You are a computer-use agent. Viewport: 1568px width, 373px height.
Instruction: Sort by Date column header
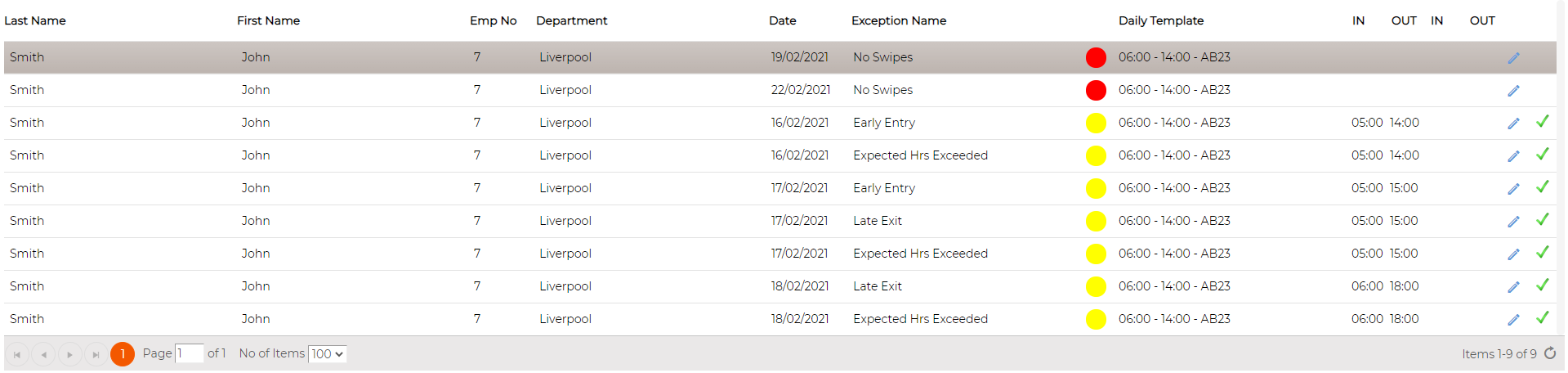coord(783,20)
